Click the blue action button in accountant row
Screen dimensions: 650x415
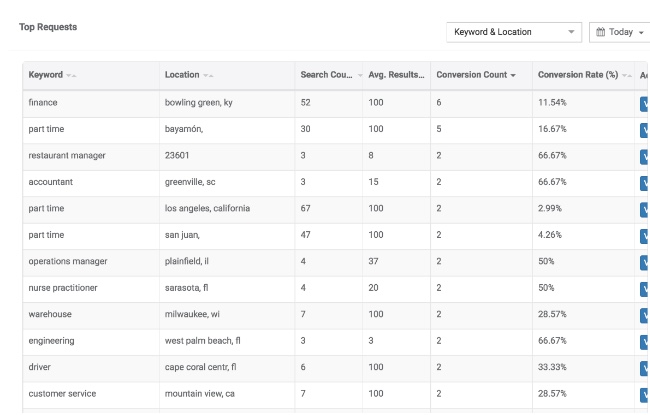(x=644, y=182)
